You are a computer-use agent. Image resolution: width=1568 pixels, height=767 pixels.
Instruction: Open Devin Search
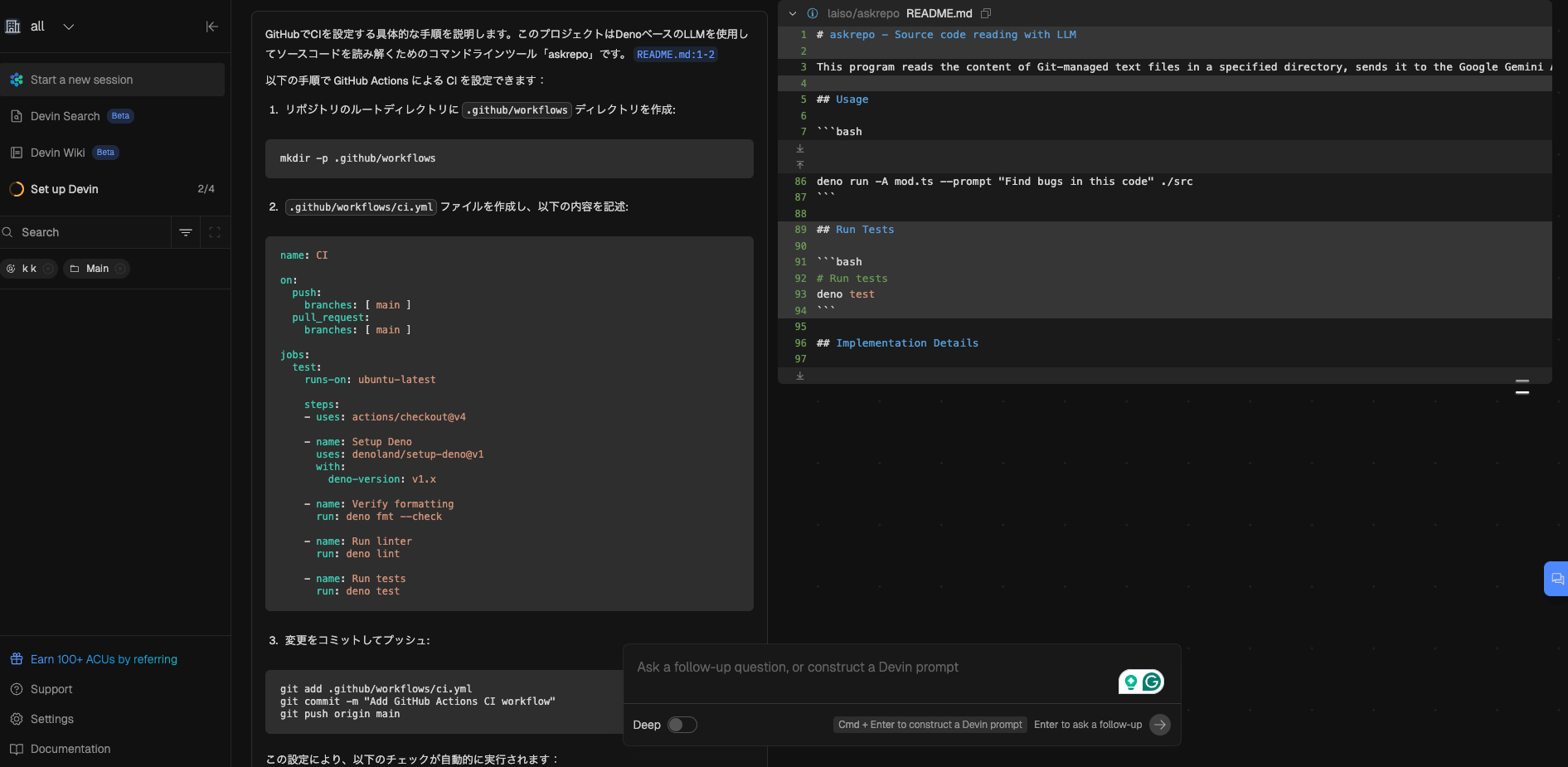pos(66,116)
